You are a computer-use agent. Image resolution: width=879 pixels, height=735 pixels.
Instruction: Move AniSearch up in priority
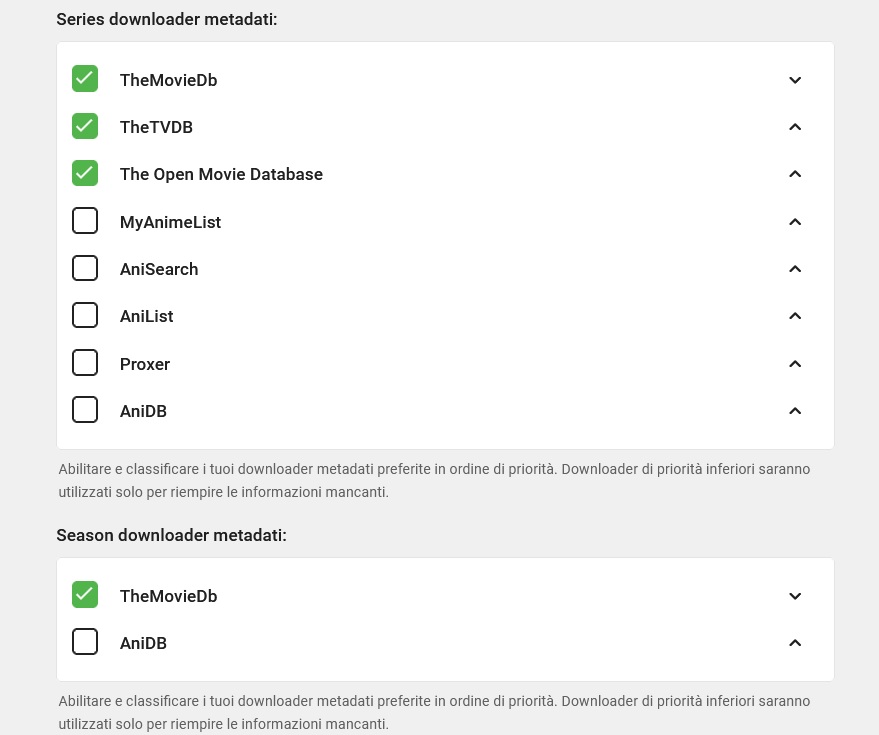click(x=795, y=269)
